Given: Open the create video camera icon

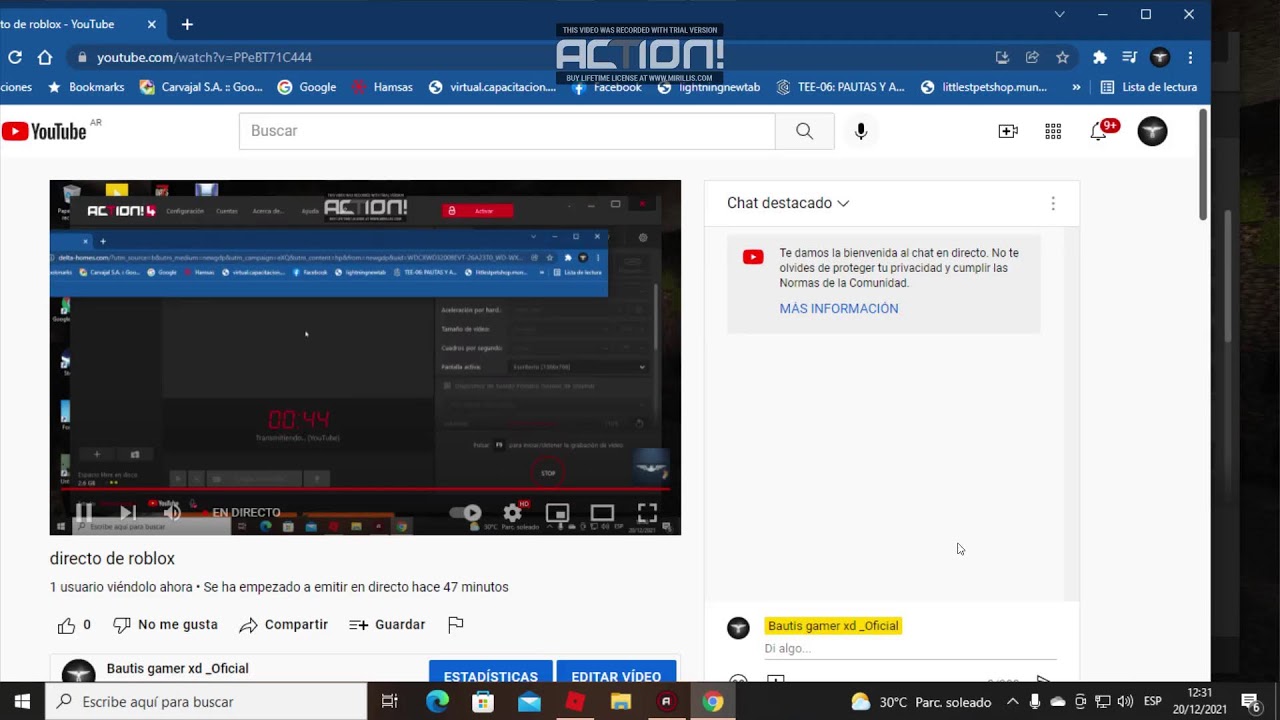Looking at the screenshot, I should (1008, 131).
